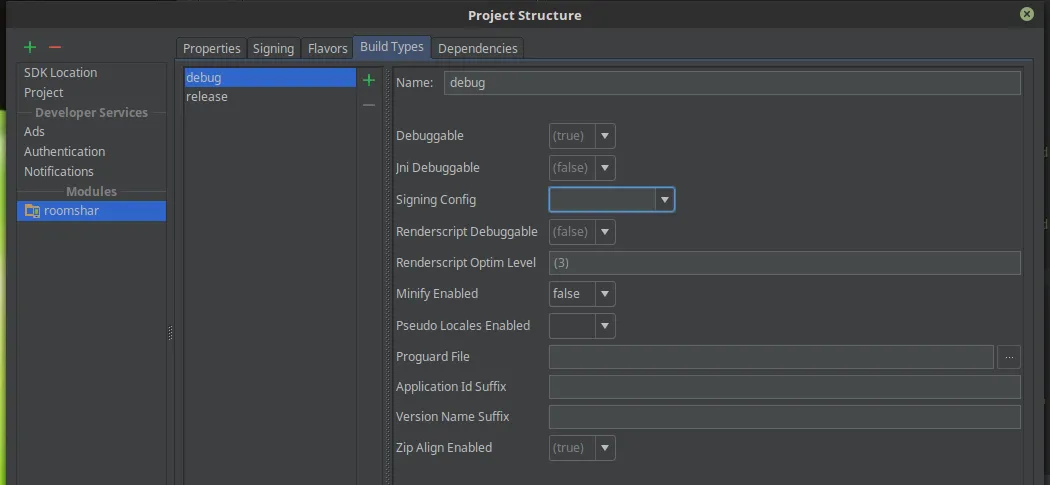This screenshot has width=1050, height=485.
Task: Select Authentication under Developer Services
Action: (x=65, y=152)
